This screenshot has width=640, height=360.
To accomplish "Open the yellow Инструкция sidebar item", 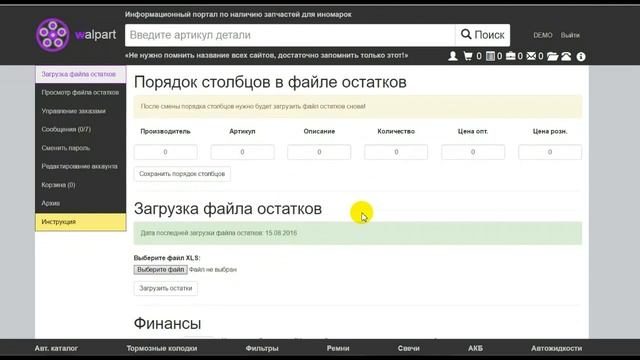I will pyautogui.click(x=80, y=222).
